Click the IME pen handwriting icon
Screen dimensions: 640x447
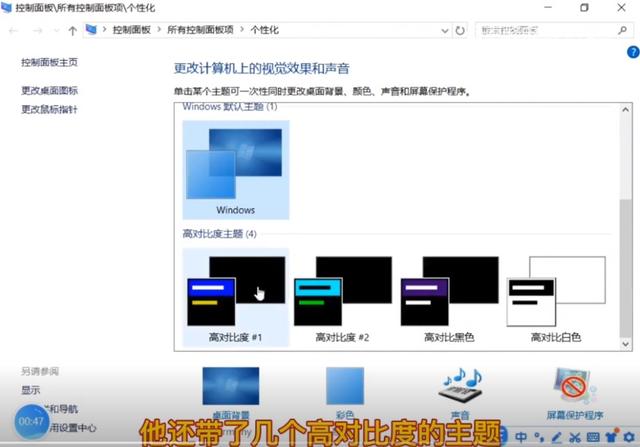tap(557, 437)
